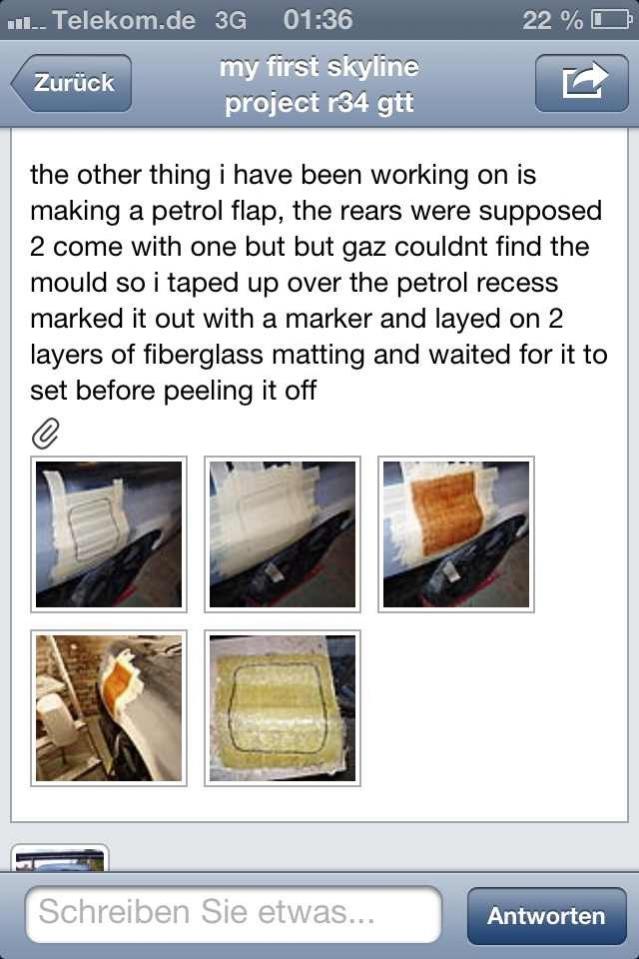The image size is (639, 959).
Task: Tap the Telekom.de carrier label
Action: click(x=124, y=20)
